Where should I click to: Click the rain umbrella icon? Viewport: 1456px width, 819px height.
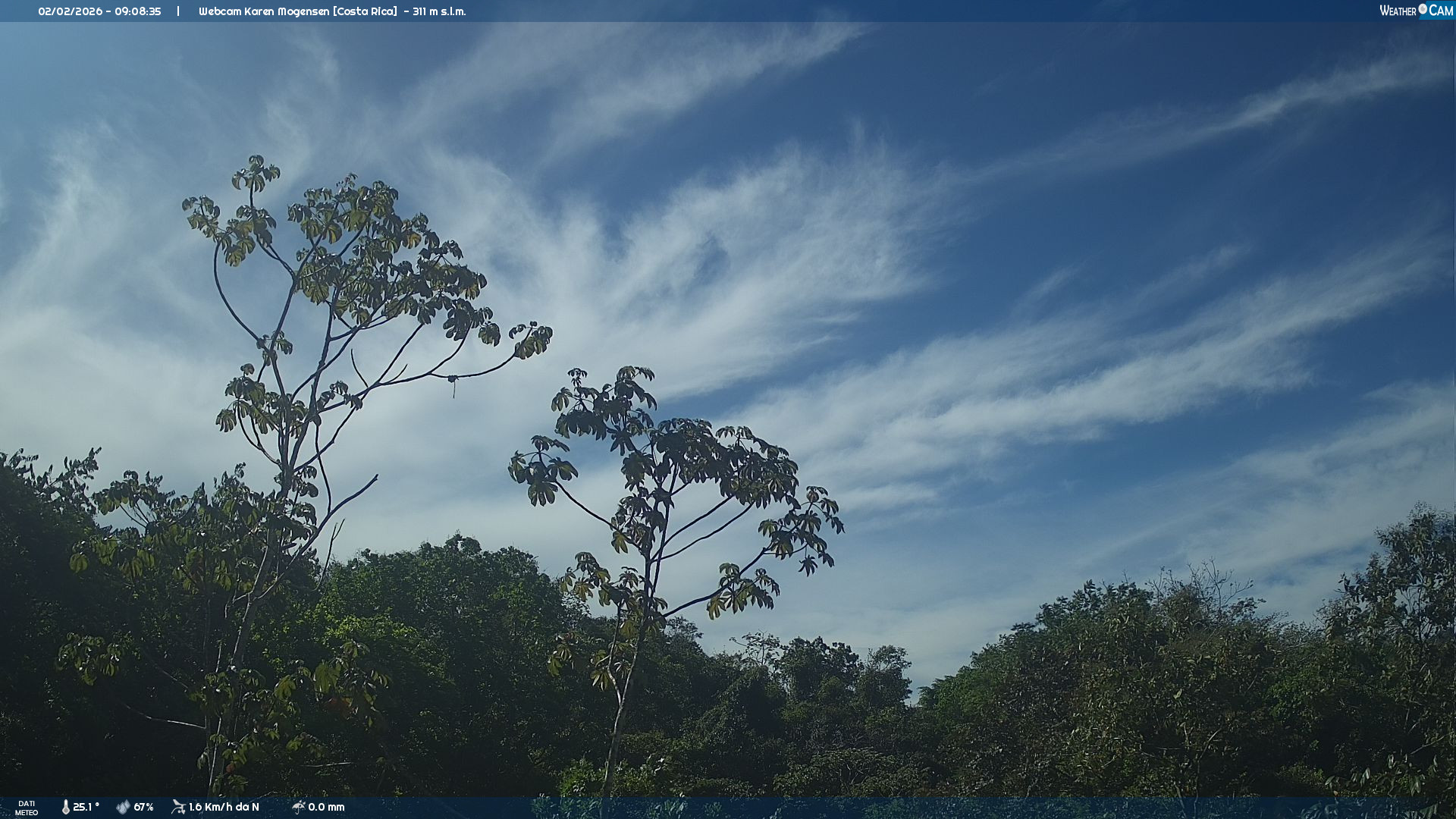pyautogui.click(x=298, y=807)
